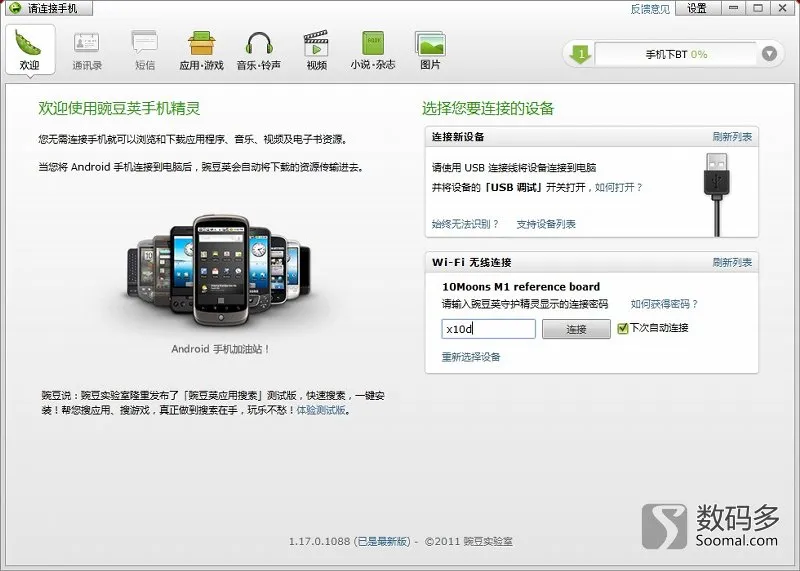Refresh the Wi-Fi 无线连接 list

tap(732, 262)
